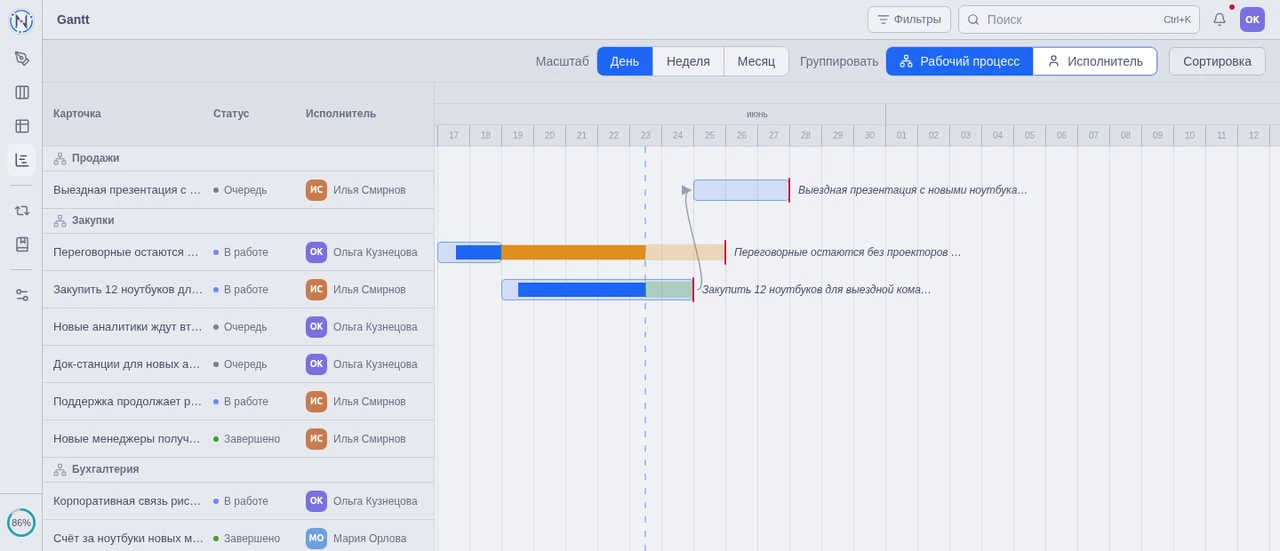Open the table view sidebar icon

coord(22,126)
